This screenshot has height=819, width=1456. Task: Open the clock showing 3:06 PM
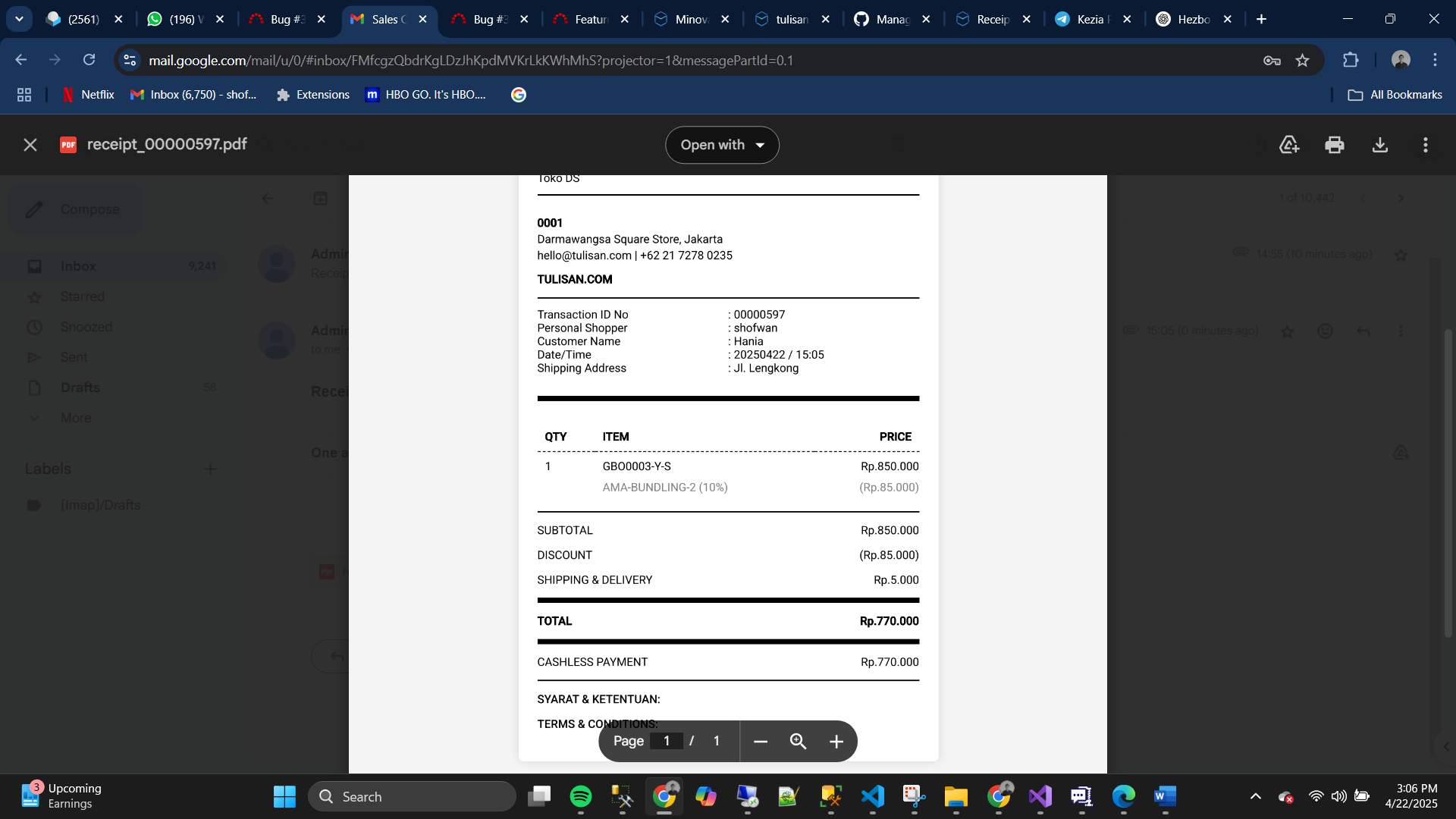(x=1411, y=796)
